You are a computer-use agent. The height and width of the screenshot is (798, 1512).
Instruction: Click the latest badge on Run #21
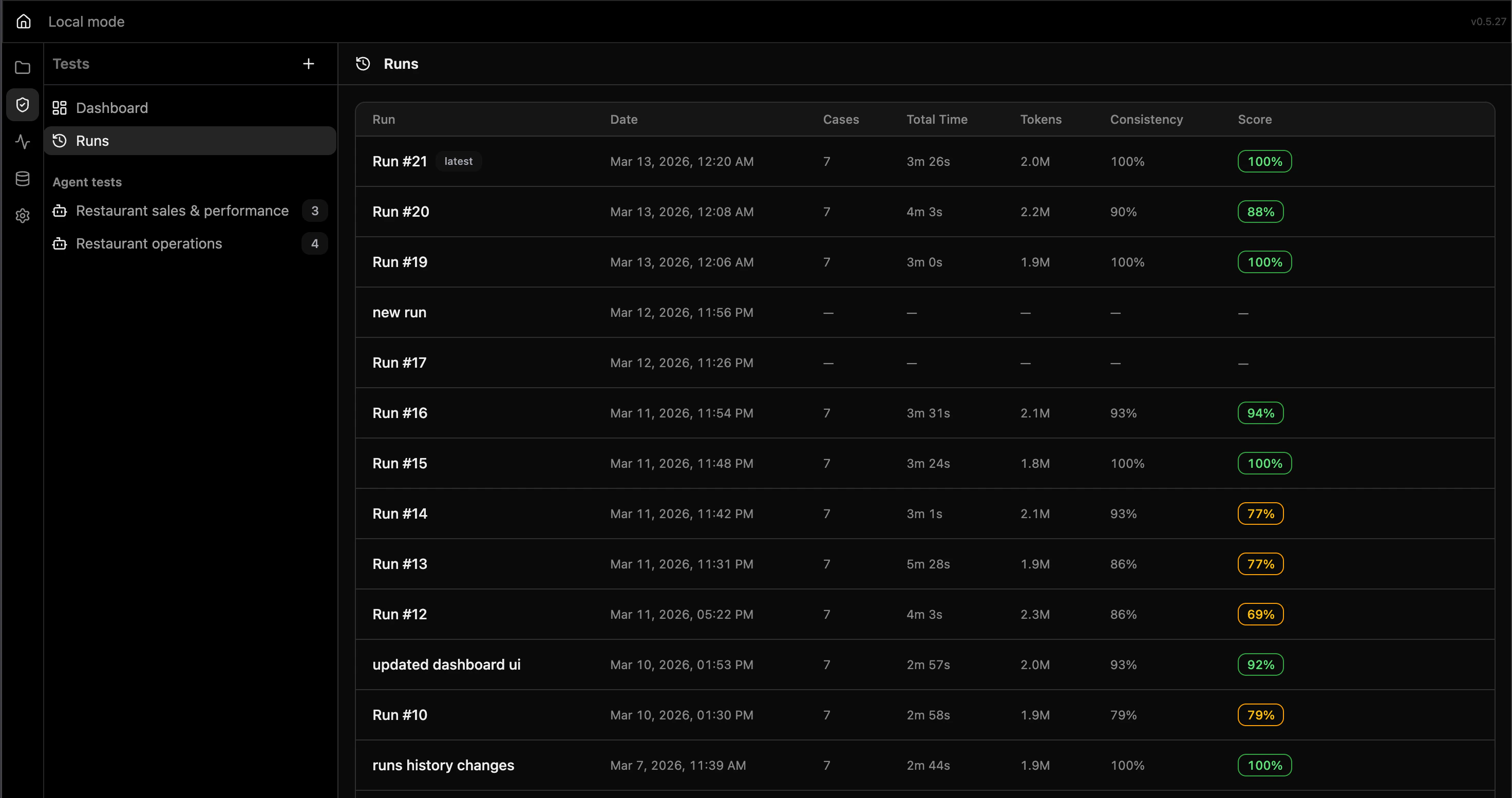click(459, 161)
